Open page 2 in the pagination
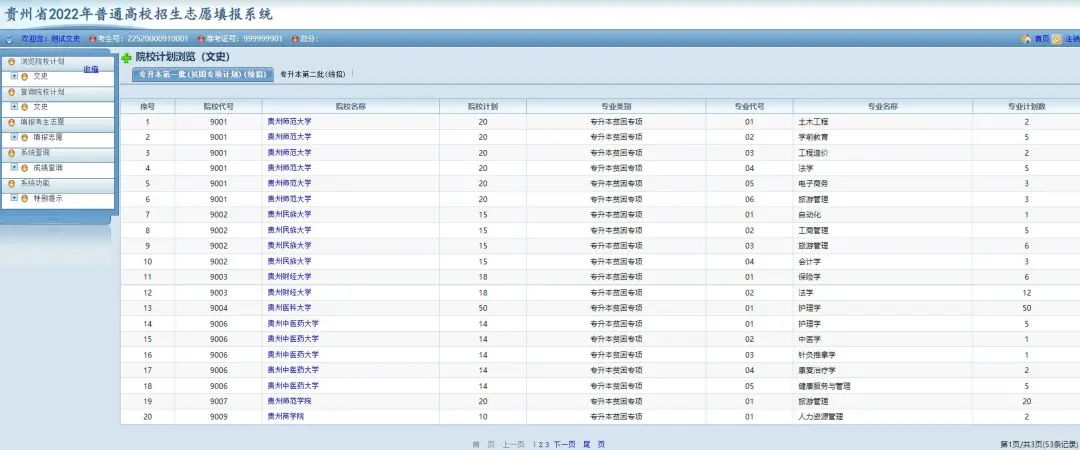Image resolution: width=1080 pixels, height=450 pixels. click(x=540, y=444)
